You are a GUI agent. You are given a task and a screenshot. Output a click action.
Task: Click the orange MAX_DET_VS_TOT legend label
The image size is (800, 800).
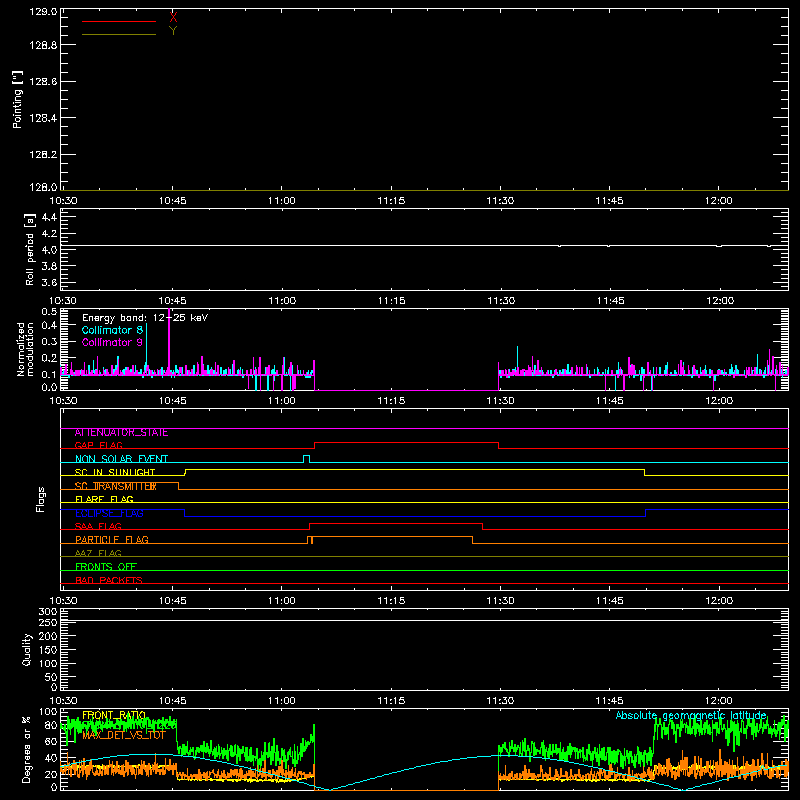pos(124,735)
